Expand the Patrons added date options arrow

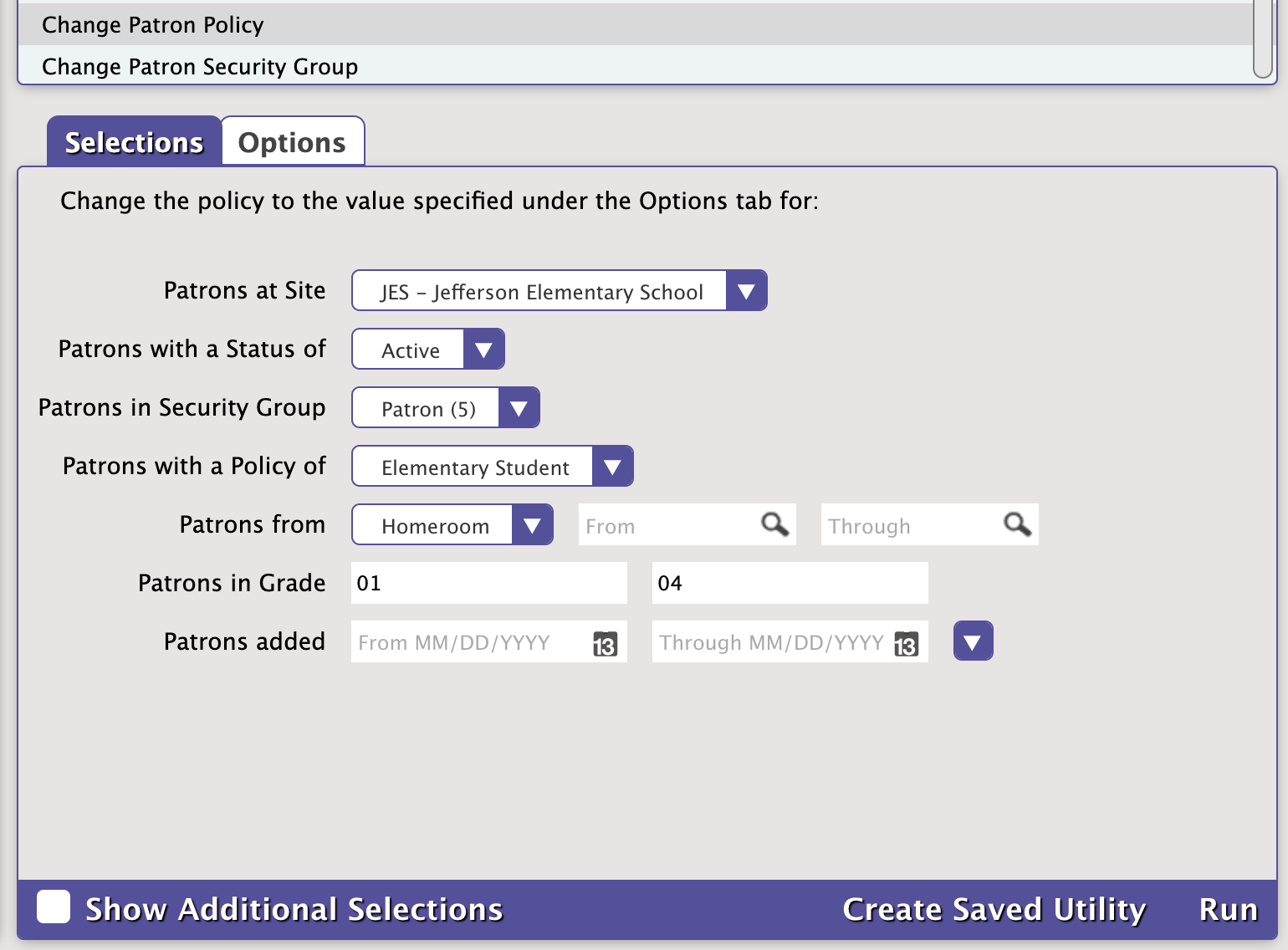[x=973, y=641]
